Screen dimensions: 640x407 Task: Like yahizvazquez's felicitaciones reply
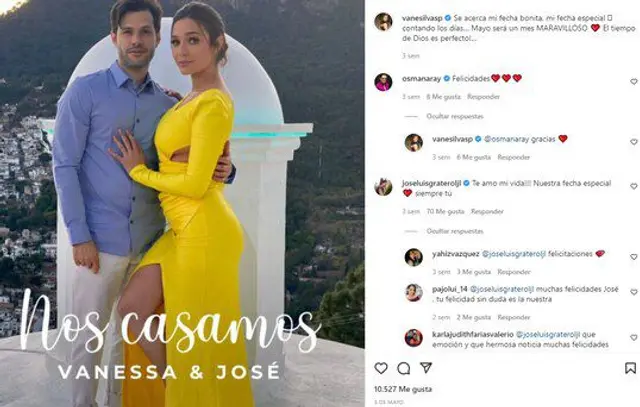(633, 257)
